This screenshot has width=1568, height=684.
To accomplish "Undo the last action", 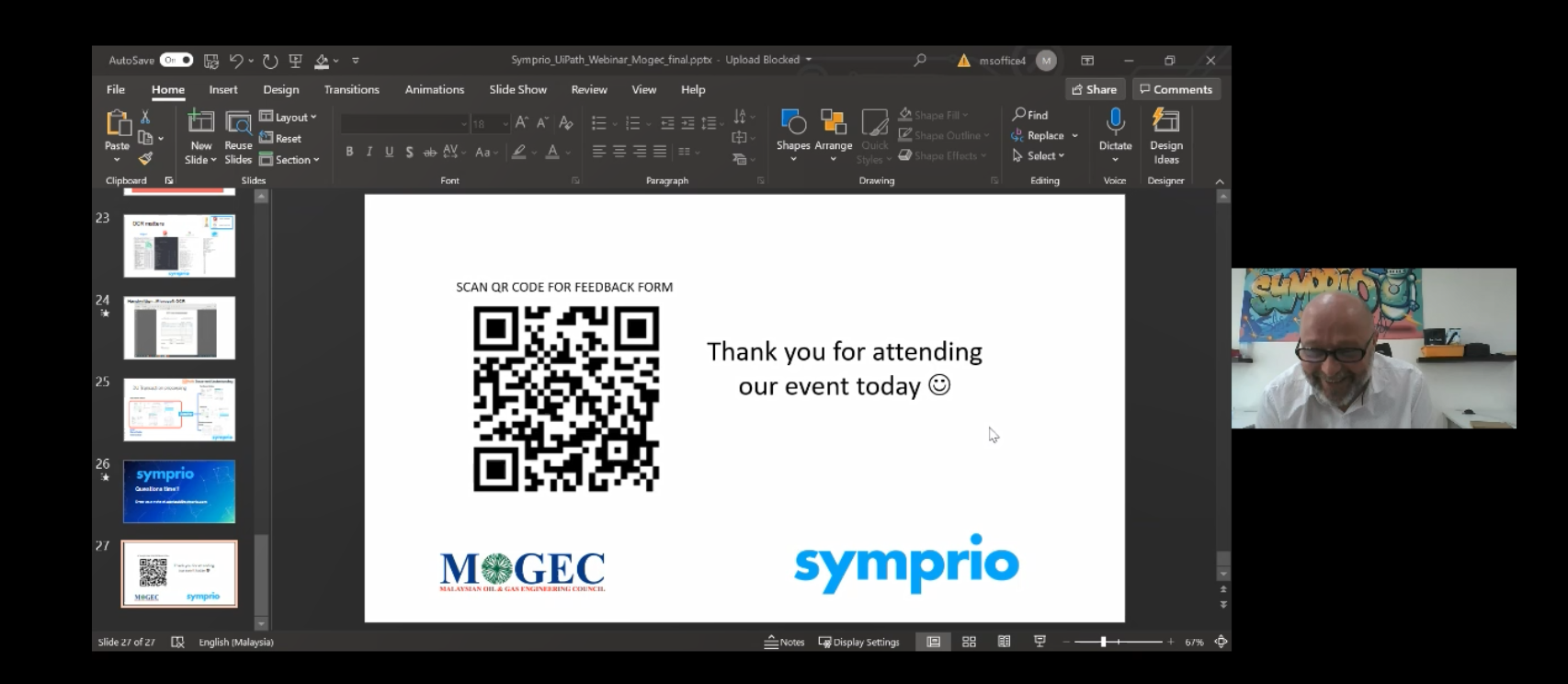I will [x=236, y=61].
